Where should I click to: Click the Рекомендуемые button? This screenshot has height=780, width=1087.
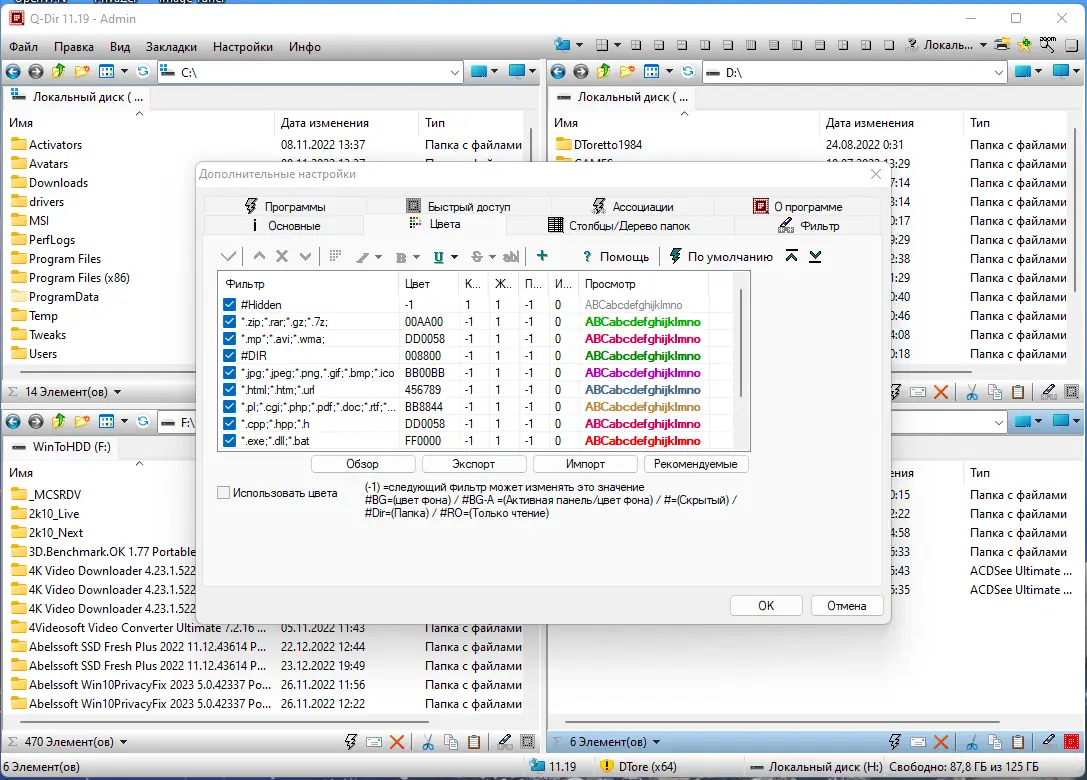(x=696, y=464)
